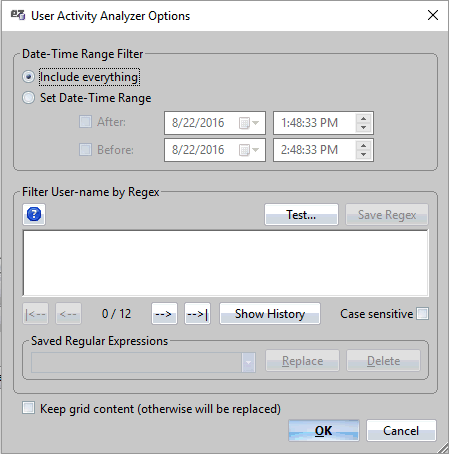Click Show History button
This screenshot has width=449, height=454.
[270, 314]
